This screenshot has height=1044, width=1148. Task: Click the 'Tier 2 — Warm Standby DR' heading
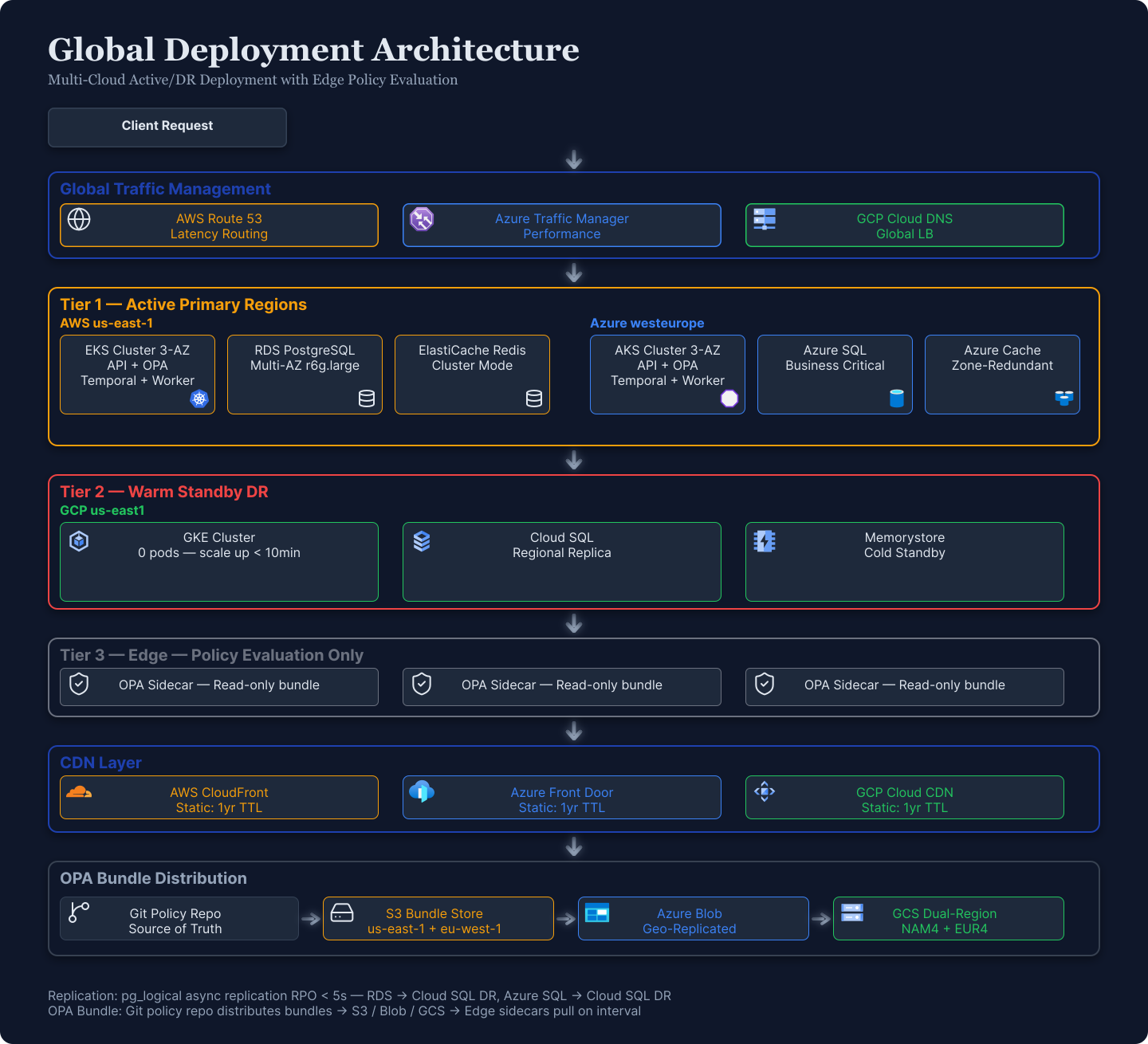(x=164, y=492)
